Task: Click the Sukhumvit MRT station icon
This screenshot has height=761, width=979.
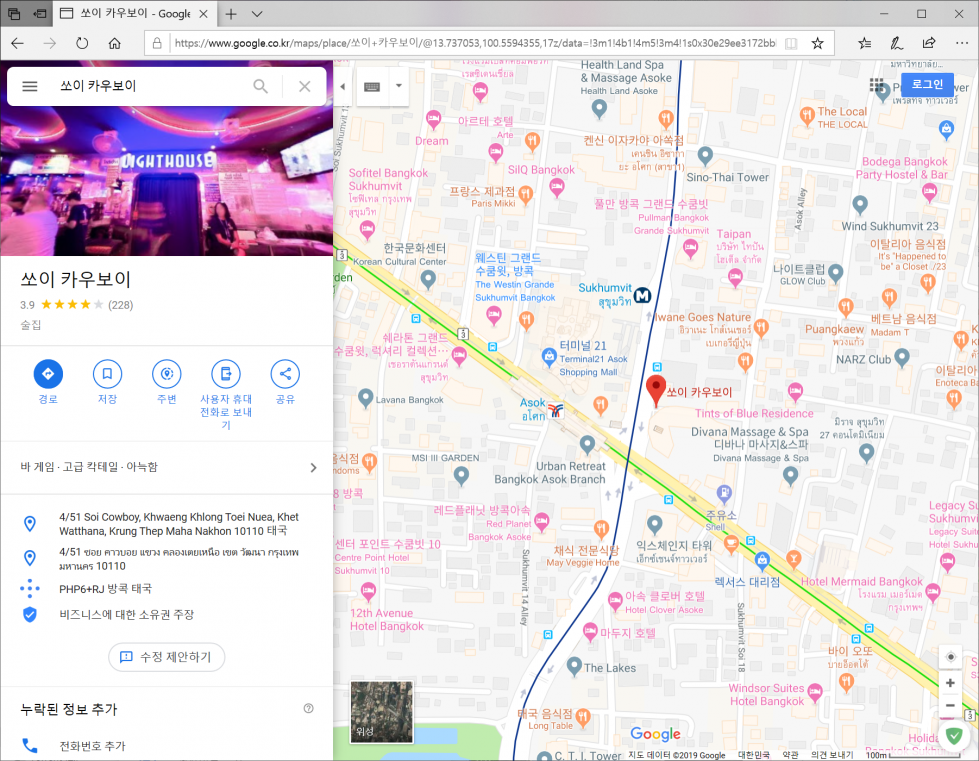Action: [642, 295]
